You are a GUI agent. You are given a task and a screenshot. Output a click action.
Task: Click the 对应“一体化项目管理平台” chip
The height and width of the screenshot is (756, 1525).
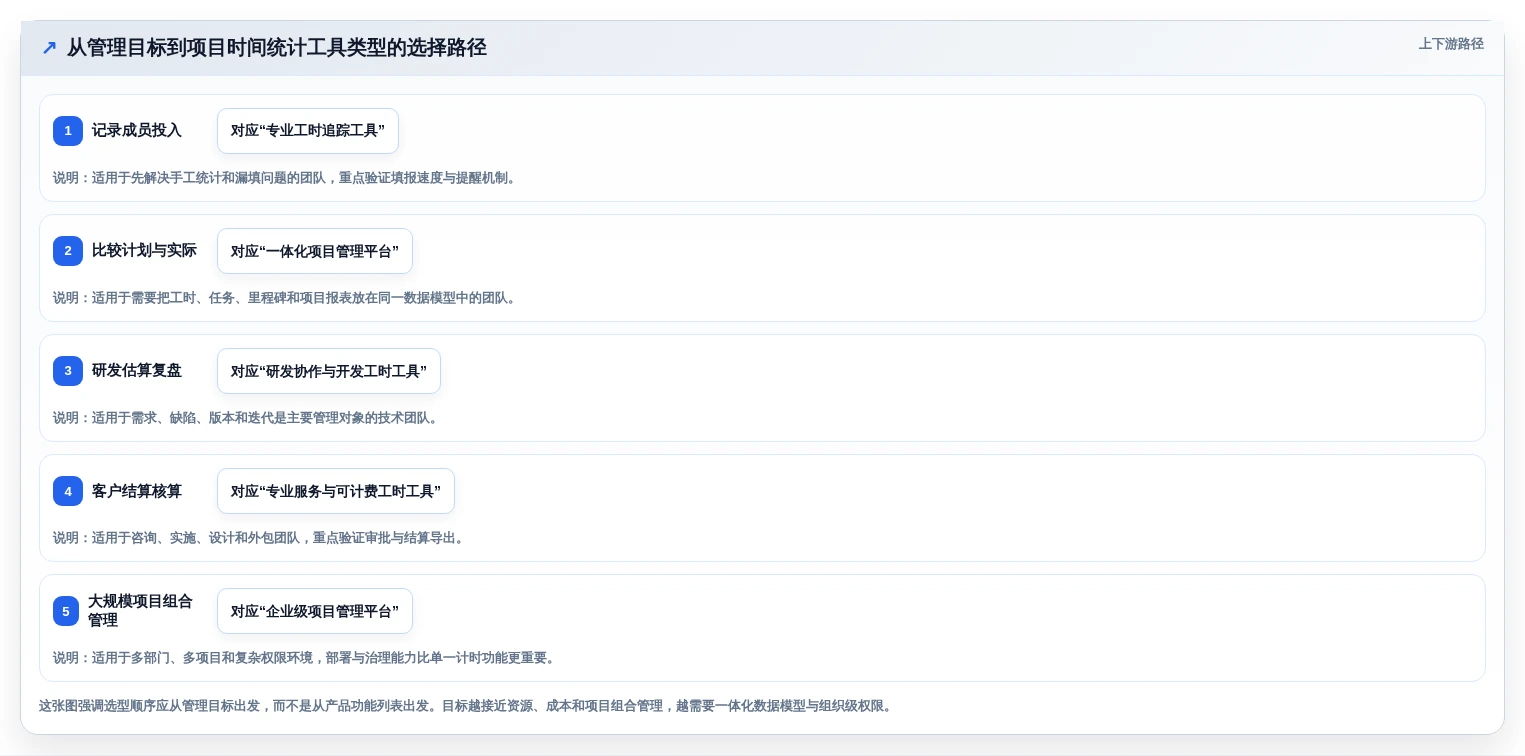coord(315,251)
